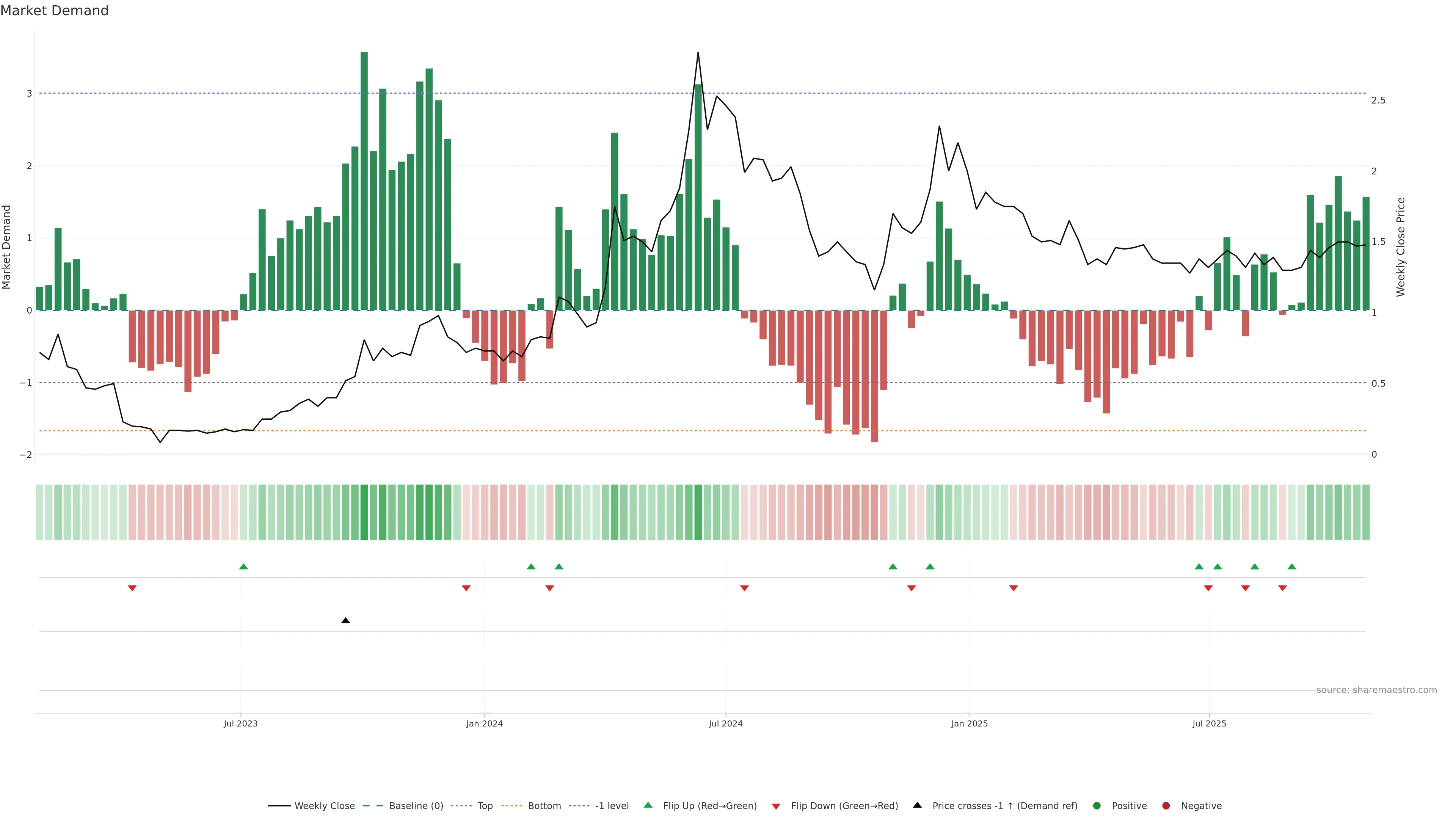Click green Flip Up triangle icon in legend

point(648,805)
